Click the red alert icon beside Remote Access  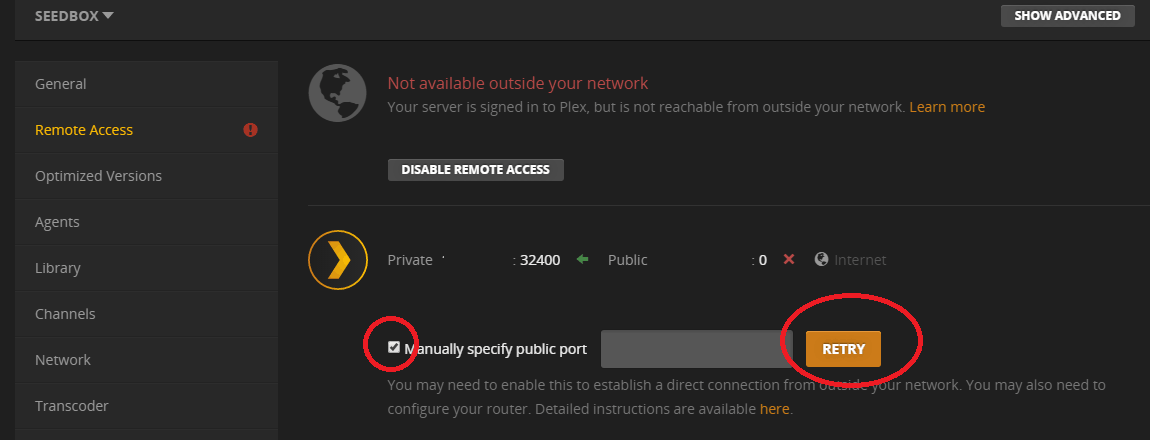(x=250, y=130)
